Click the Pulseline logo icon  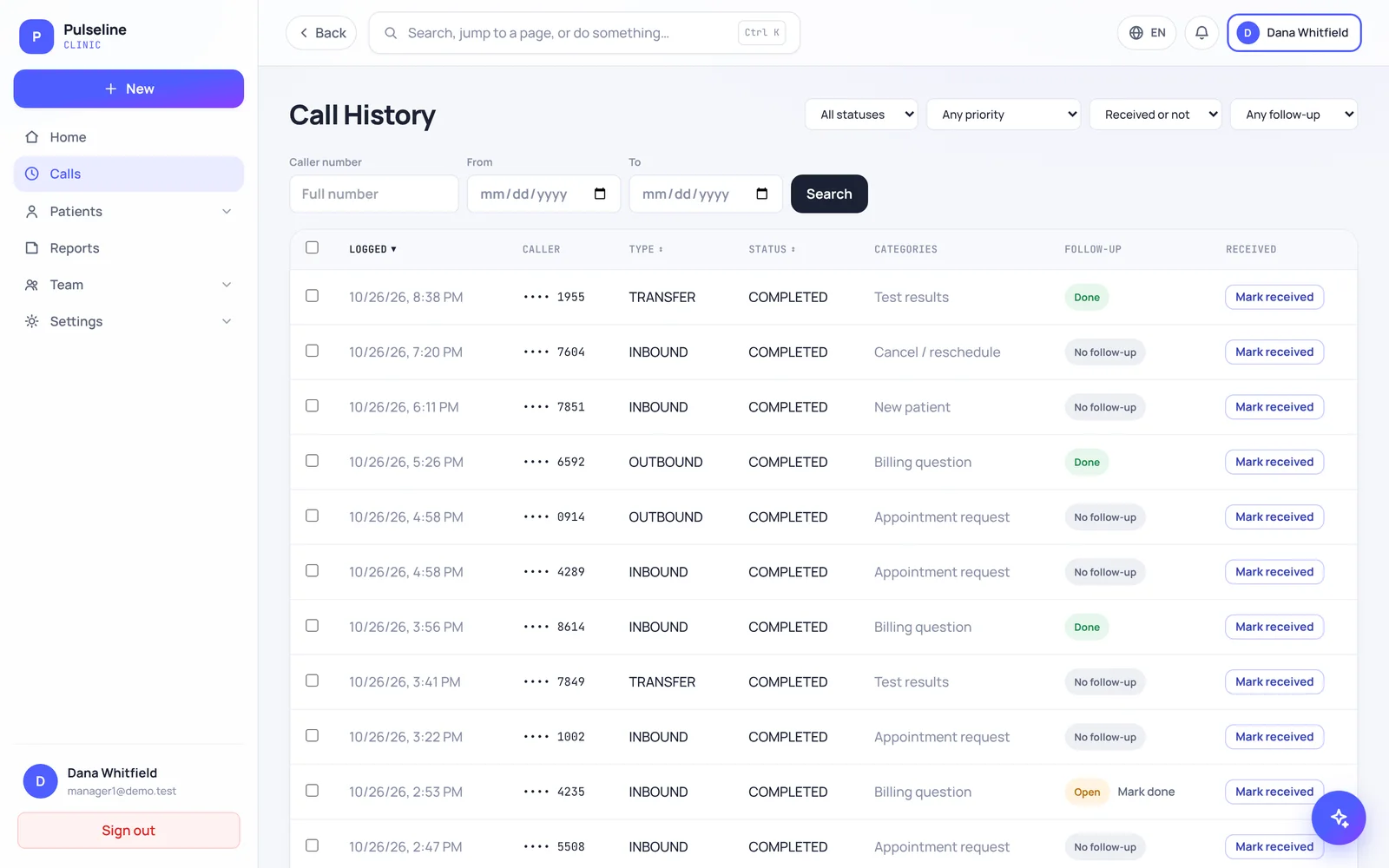pyautogui.click(x=36, y=36)
